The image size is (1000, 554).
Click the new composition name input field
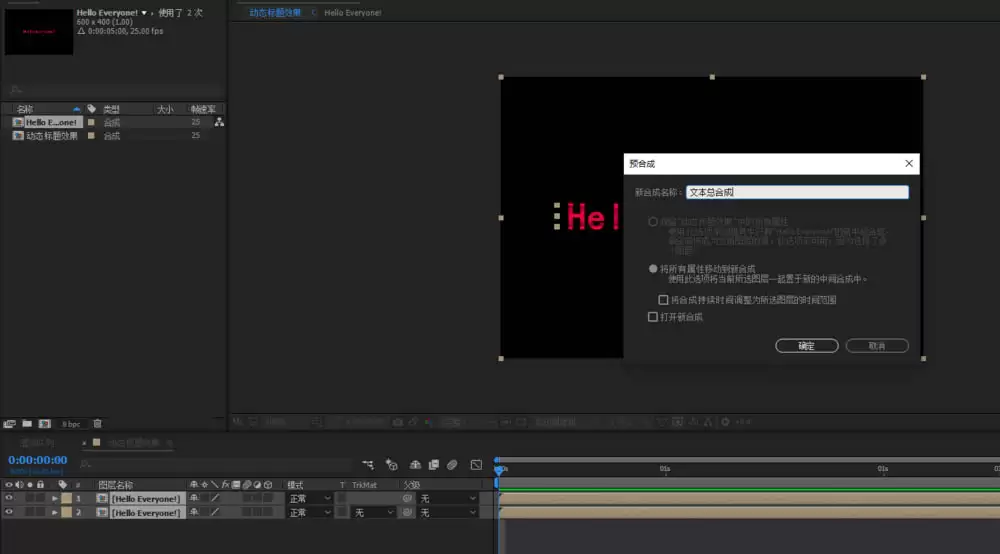(797, 192)
